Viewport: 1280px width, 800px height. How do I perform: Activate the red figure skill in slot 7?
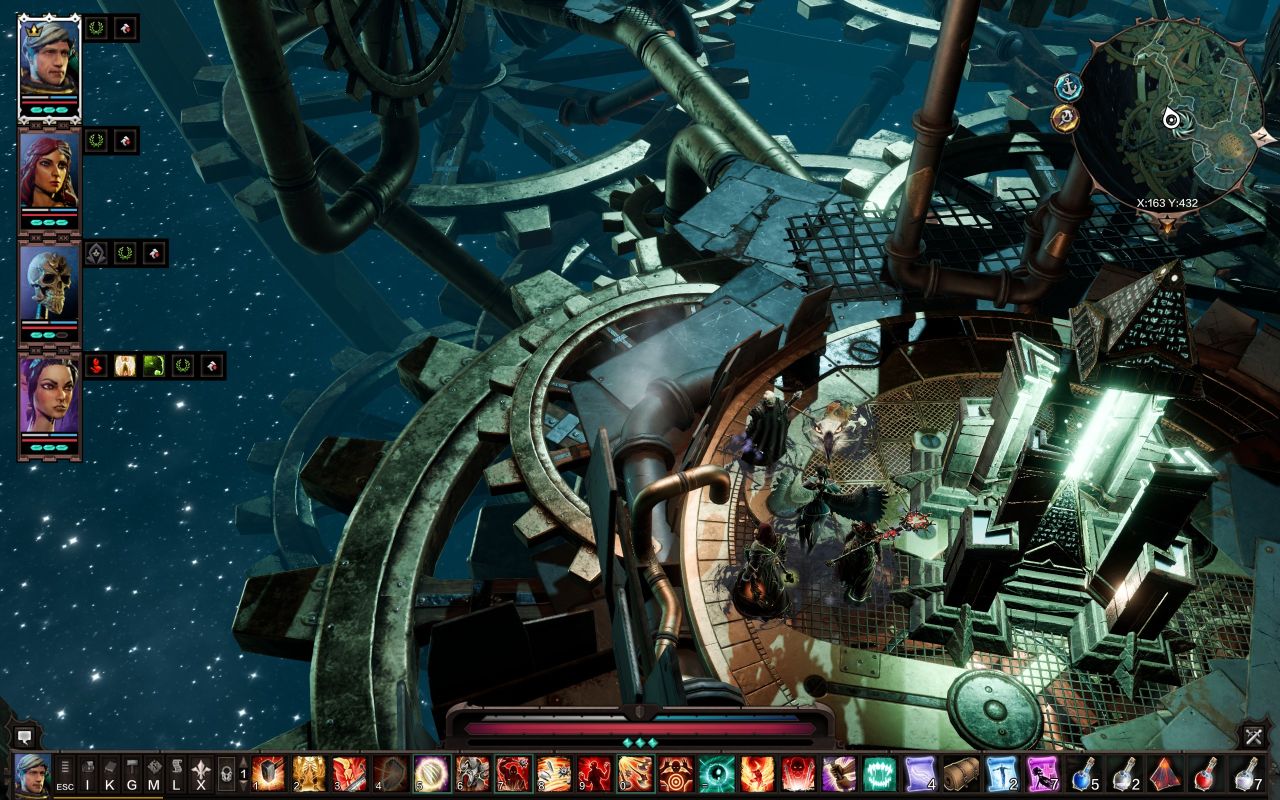(513, 774)
